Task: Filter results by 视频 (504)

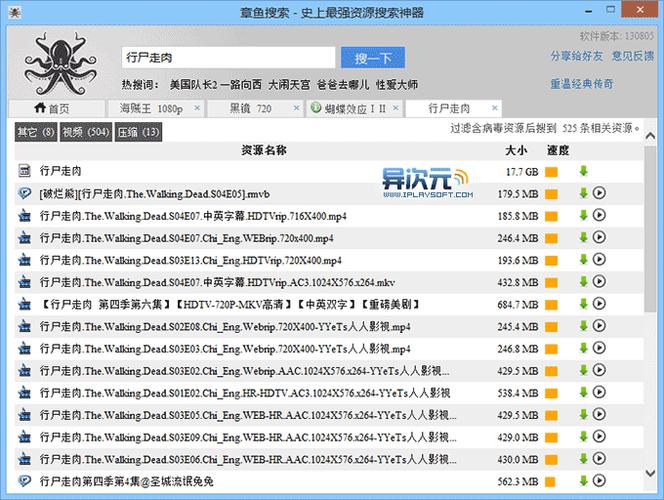Action: (86, 132)
